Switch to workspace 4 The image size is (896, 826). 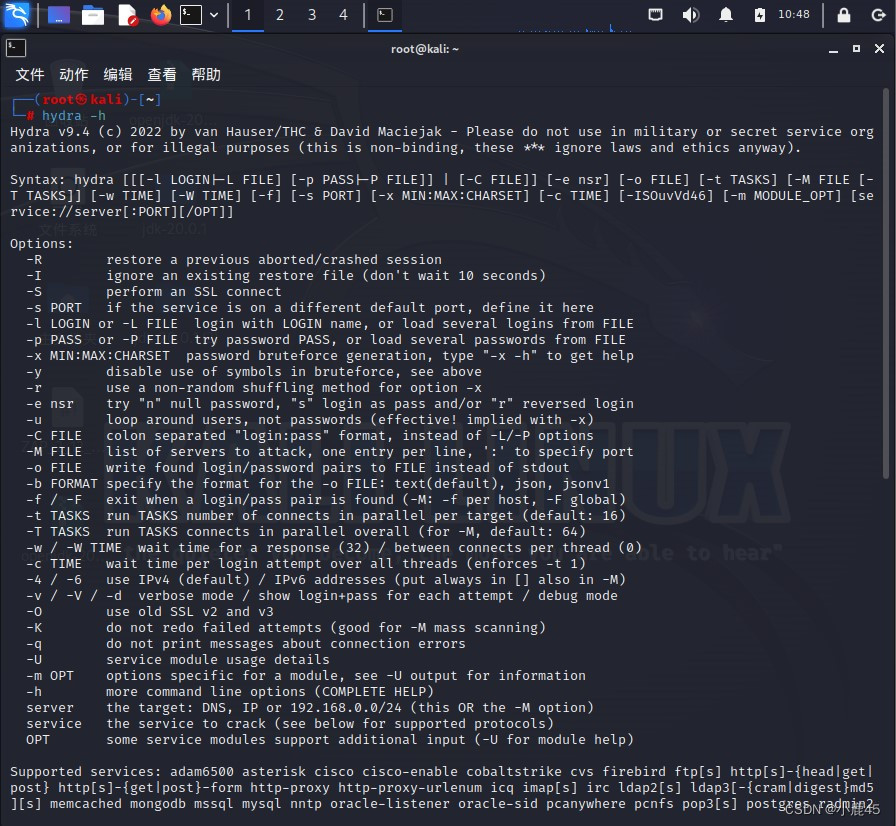(343, 15)
